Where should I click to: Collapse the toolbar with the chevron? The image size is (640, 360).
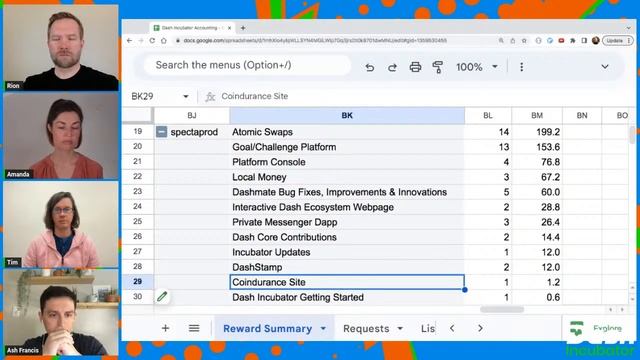604,67
